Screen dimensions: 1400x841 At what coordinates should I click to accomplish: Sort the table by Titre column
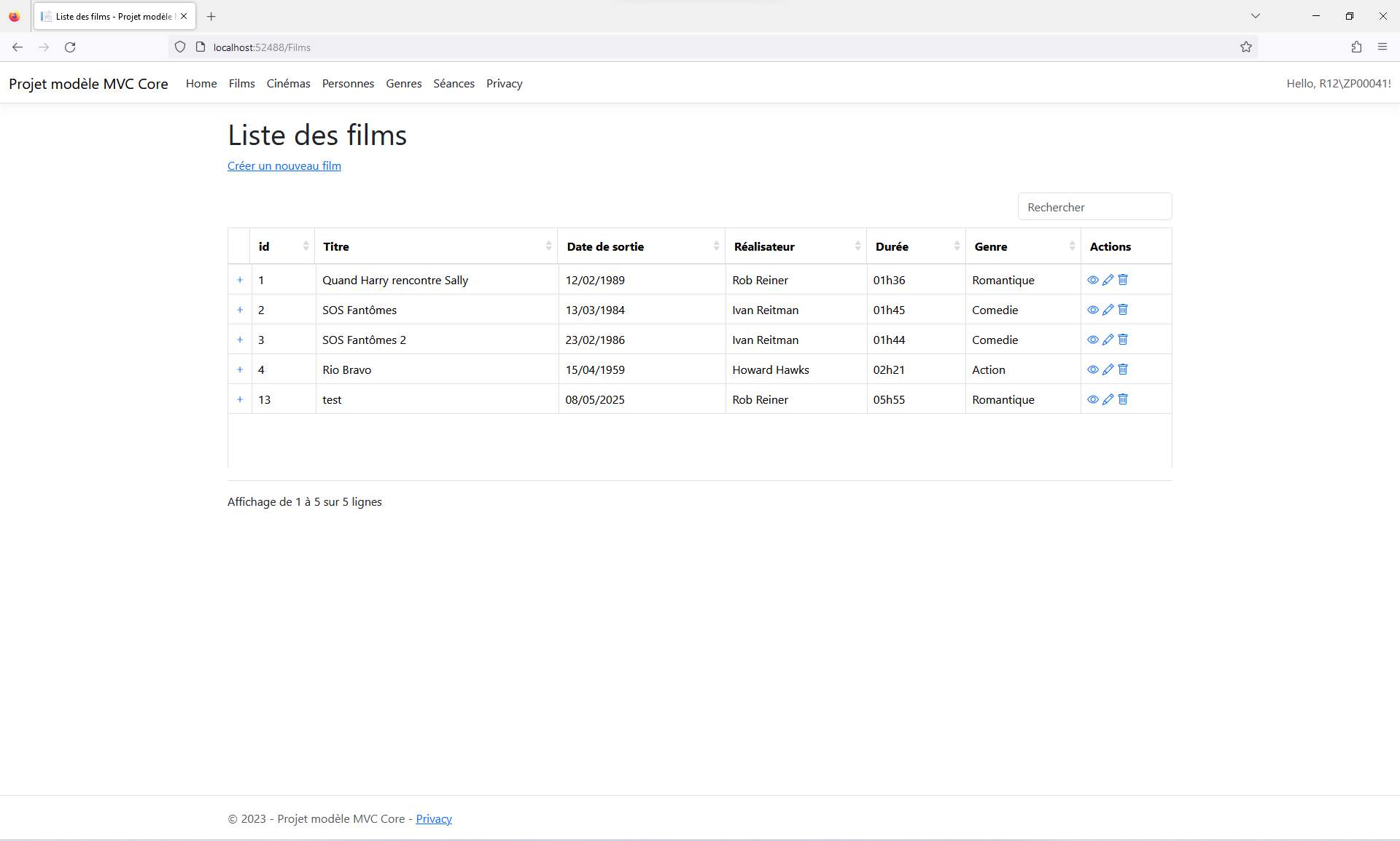(436, 246)
